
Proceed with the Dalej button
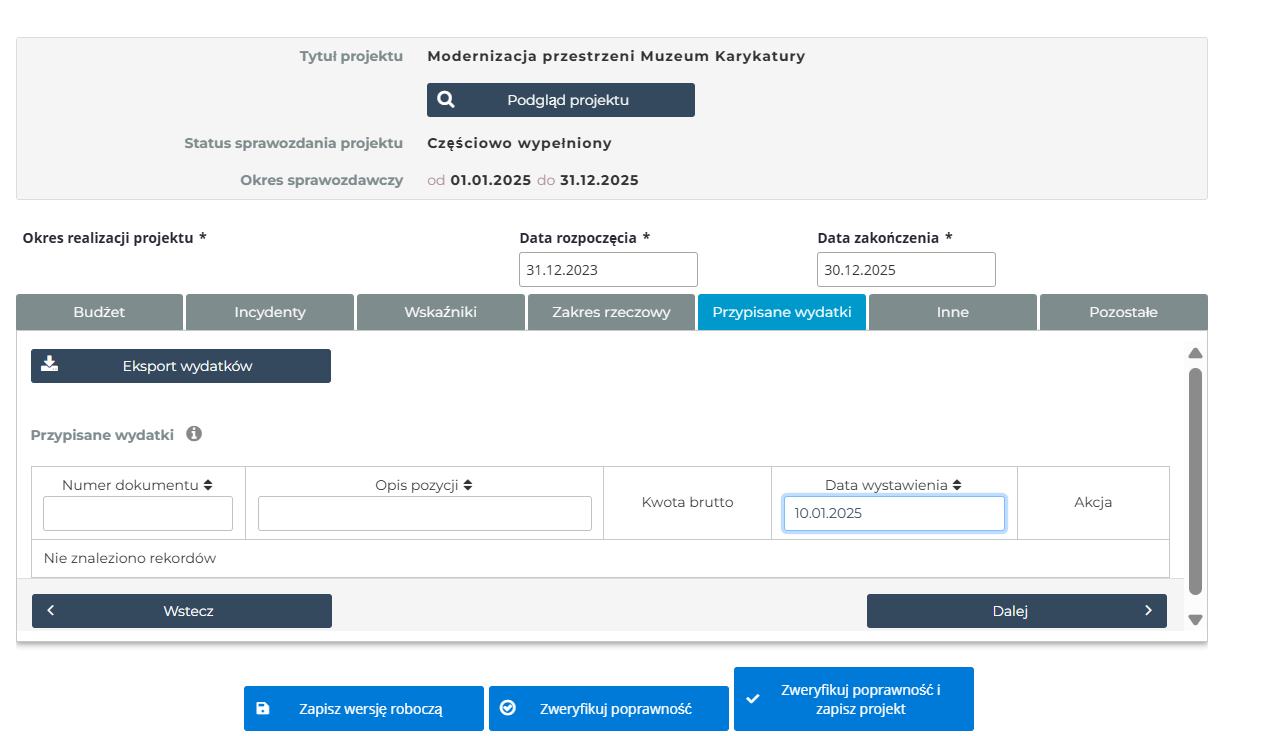[1016, 611]
